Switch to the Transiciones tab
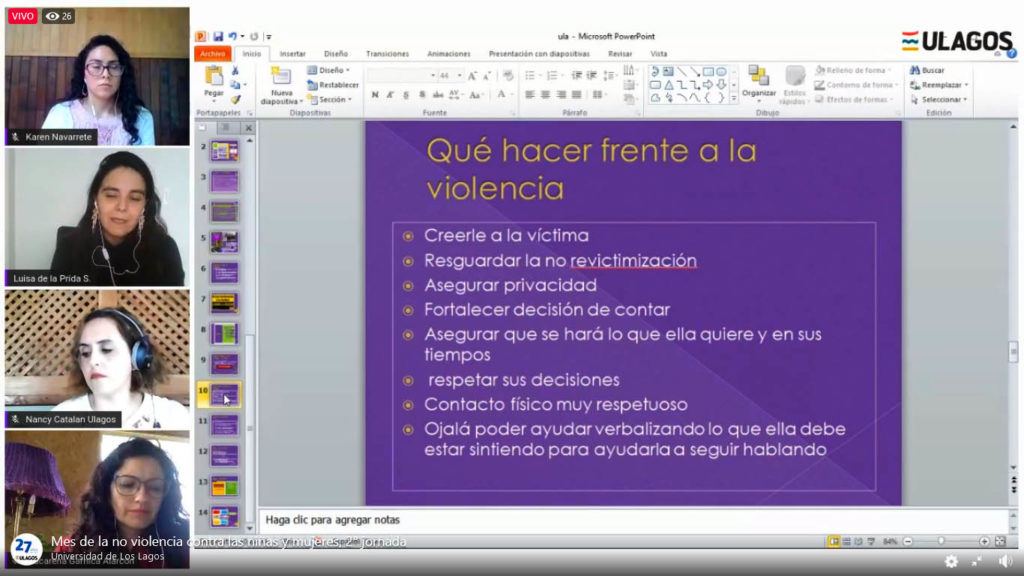This screenshot has width=1024, height=576. (387, 54)
